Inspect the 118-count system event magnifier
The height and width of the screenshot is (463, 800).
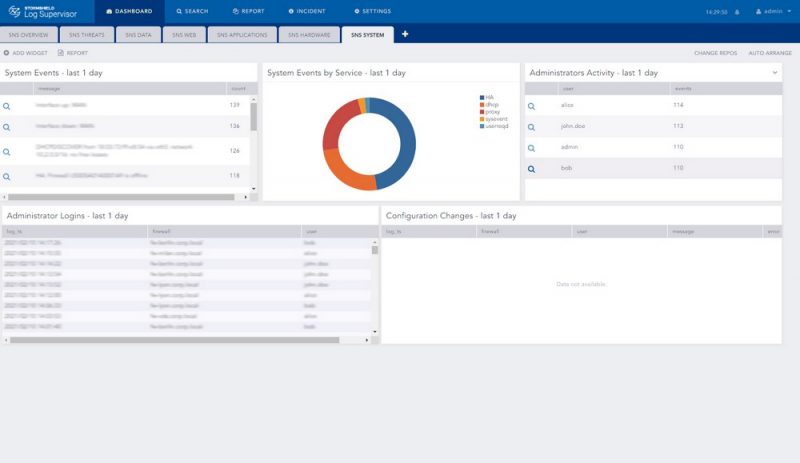[7, 176]
